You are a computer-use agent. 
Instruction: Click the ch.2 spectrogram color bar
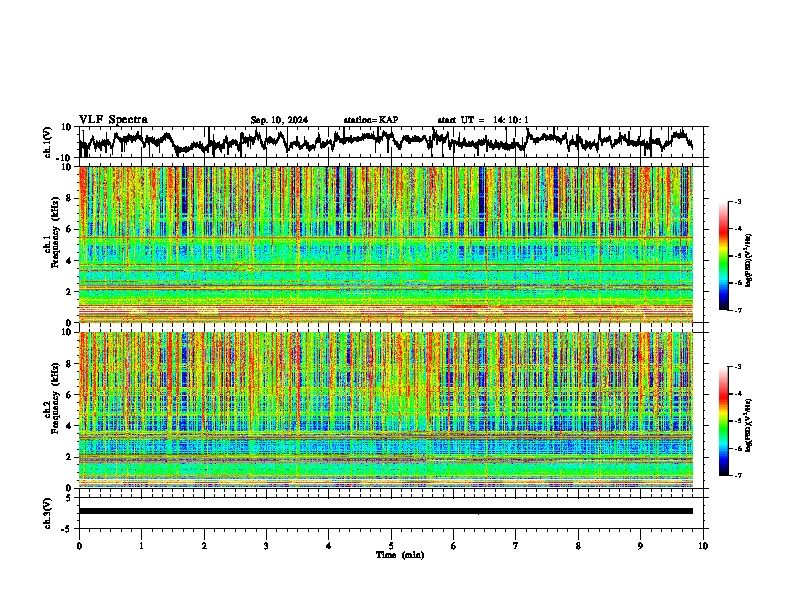click(x=723, y=421)
